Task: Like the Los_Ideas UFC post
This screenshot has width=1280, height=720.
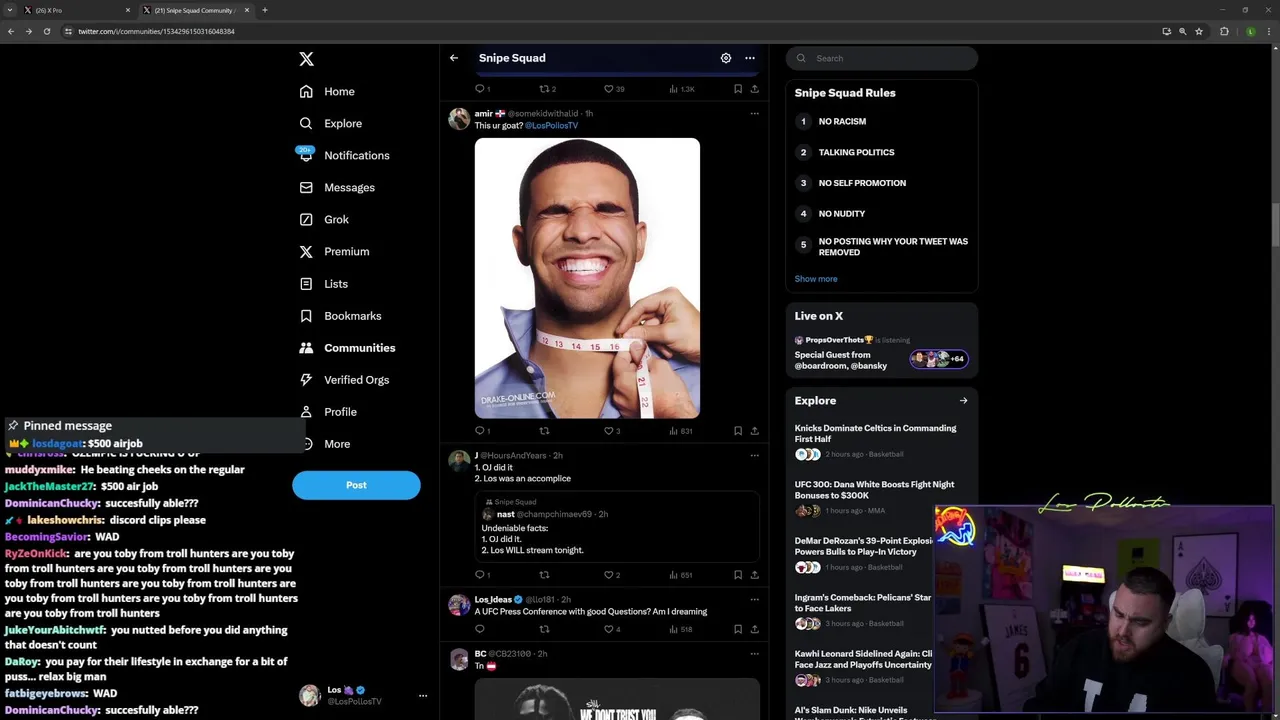Action: [611, 629]
